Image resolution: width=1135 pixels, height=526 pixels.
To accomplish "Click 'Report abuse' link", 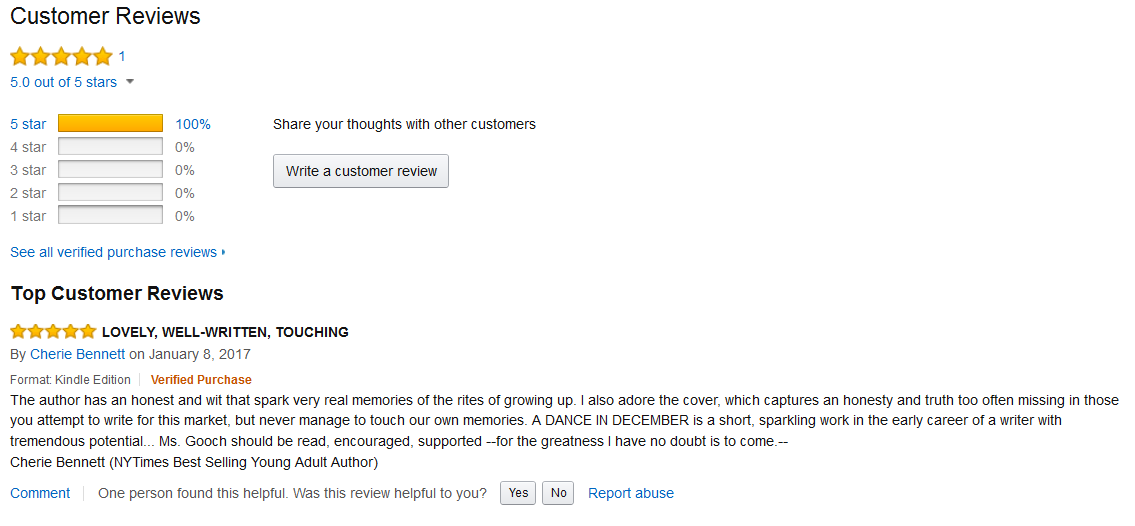I will coord(631,493).
